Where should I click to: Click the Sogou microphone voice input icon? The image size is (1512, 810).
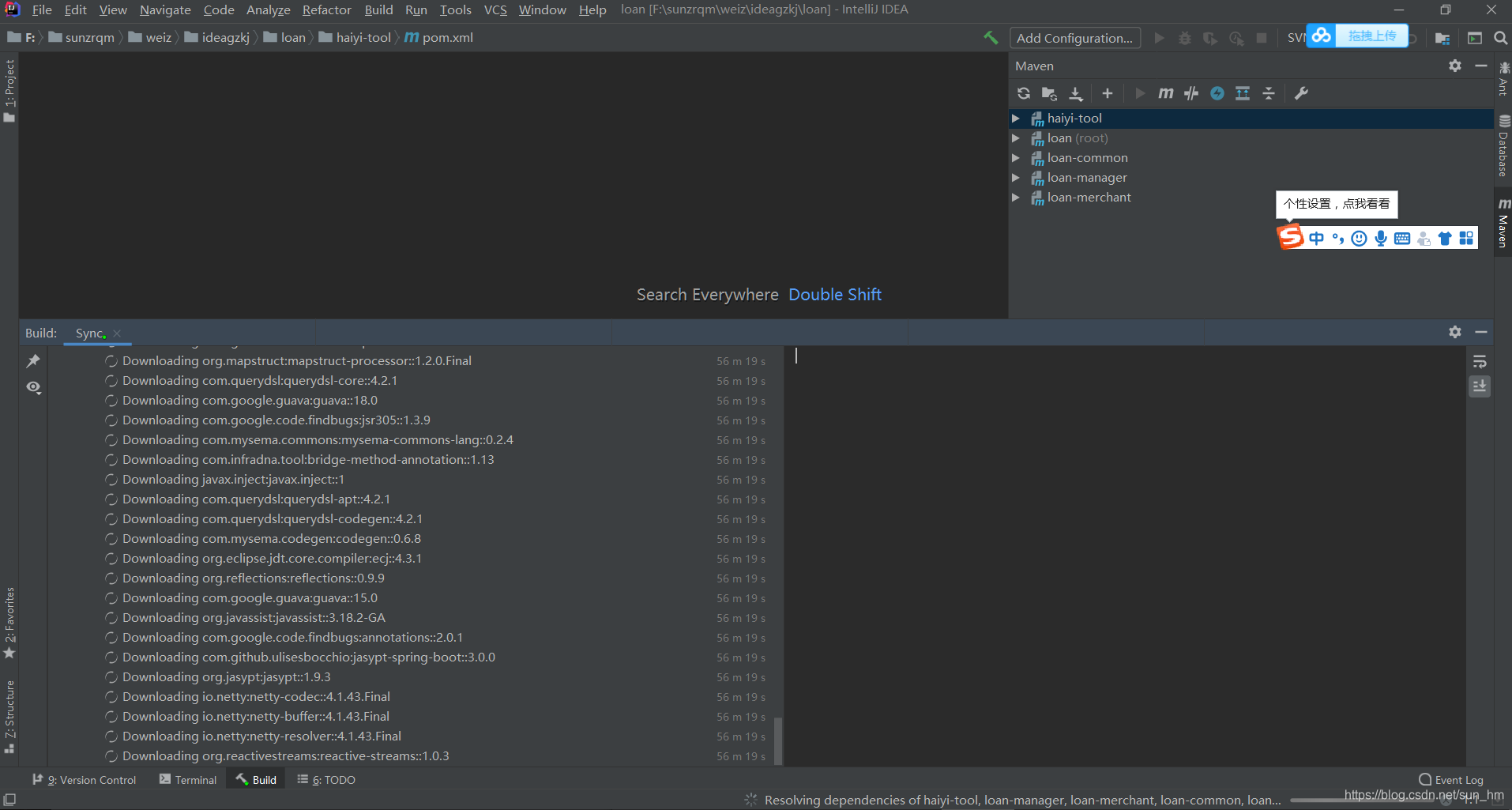pos(1380,239)
